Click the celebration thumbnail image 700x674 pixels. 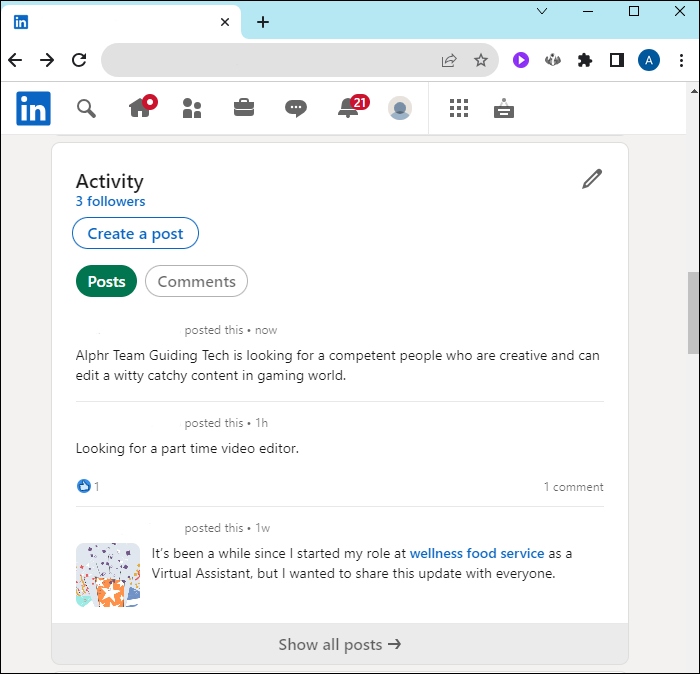[108, 575]
